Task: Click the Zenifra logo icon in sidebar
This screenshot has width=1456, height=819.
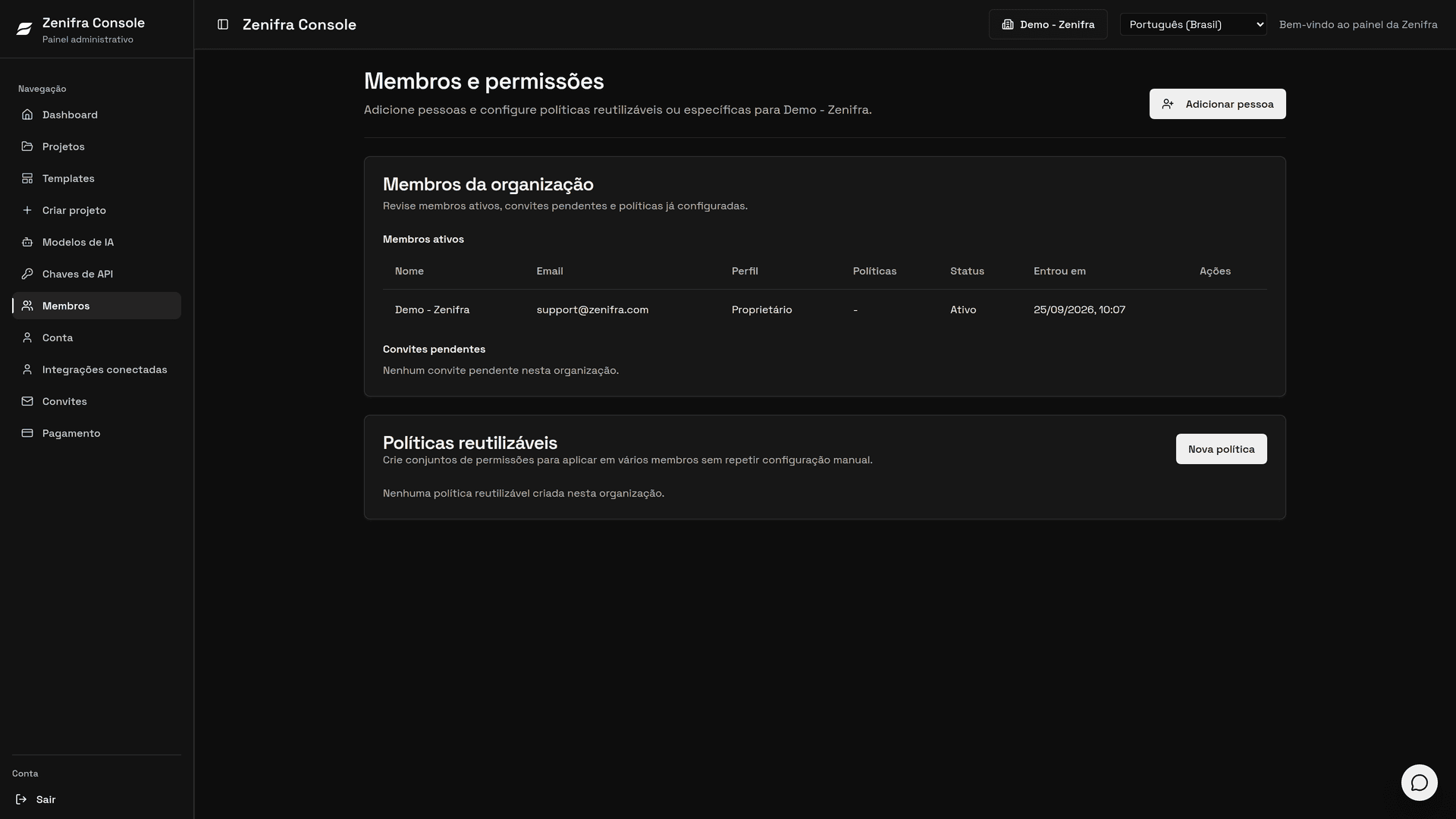Action: tap(24, 29)
